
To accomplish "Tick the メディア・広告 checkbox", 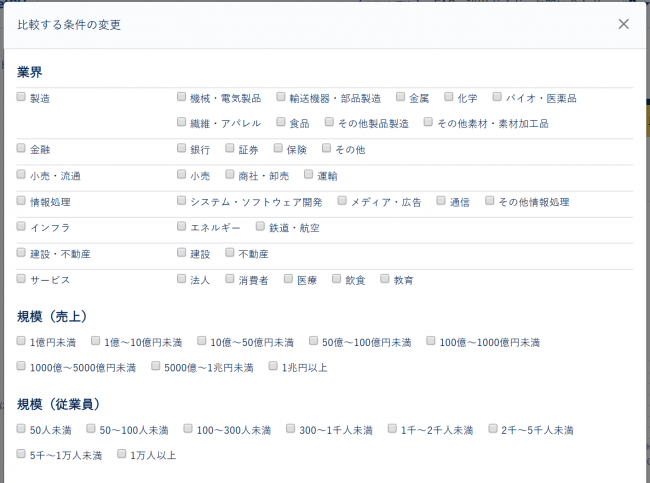I will click(x=342, y=201).
